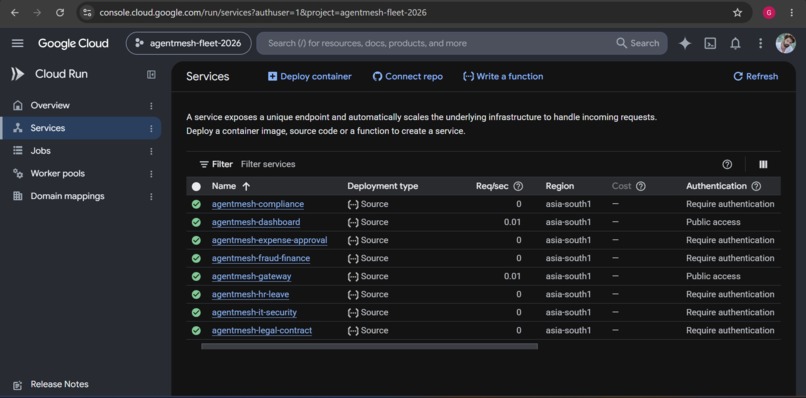Go to Overview in sidebar

tap(50, 105)
